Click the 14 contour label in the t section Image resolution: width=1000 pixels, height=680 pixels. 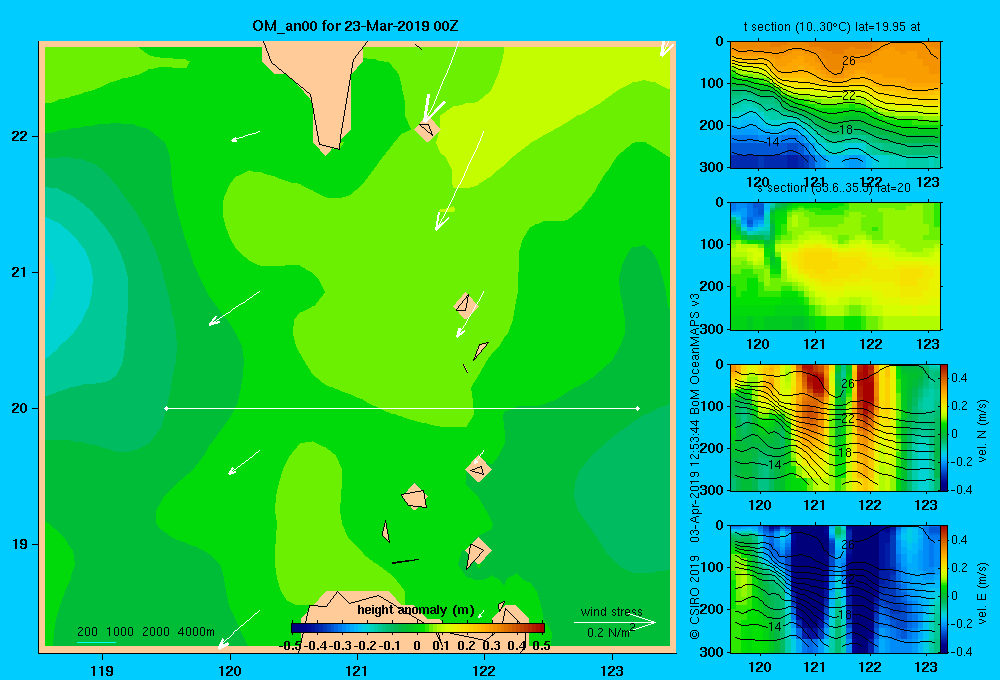(x=773, y=142)
